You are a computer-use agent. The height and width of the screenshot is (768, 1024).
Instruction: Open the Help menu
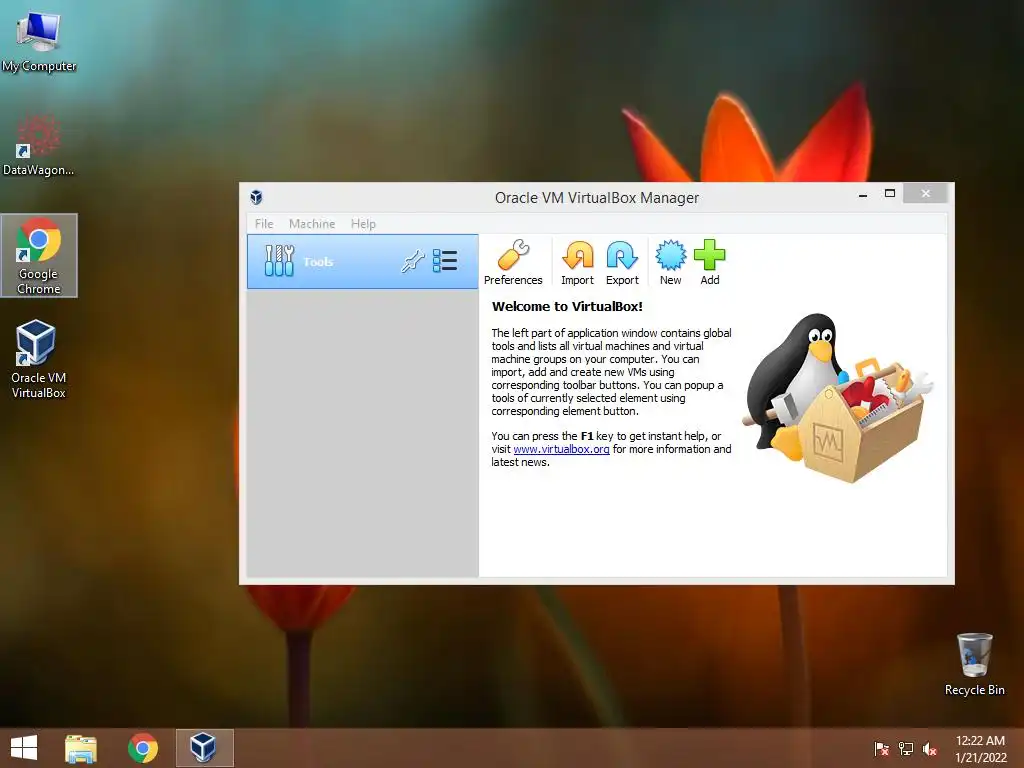tap(363, 223)
